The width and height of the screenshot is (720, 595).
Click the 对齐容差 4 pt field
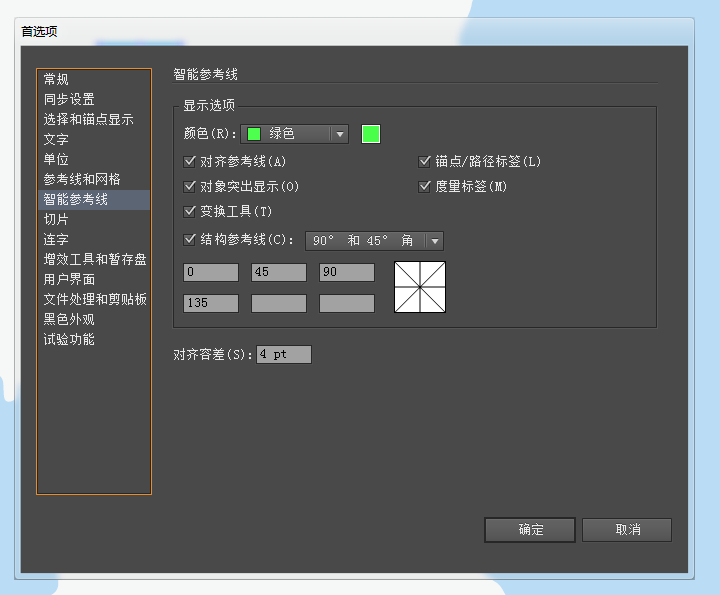point(284,354)
